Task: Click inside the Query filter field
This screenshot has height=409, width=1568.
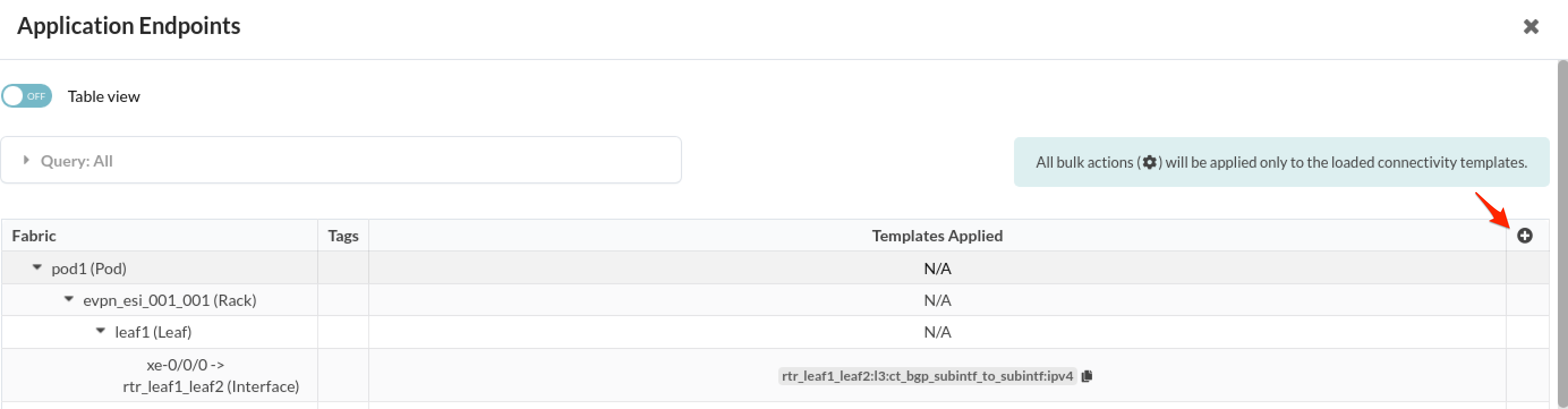Action: point(341,160)
